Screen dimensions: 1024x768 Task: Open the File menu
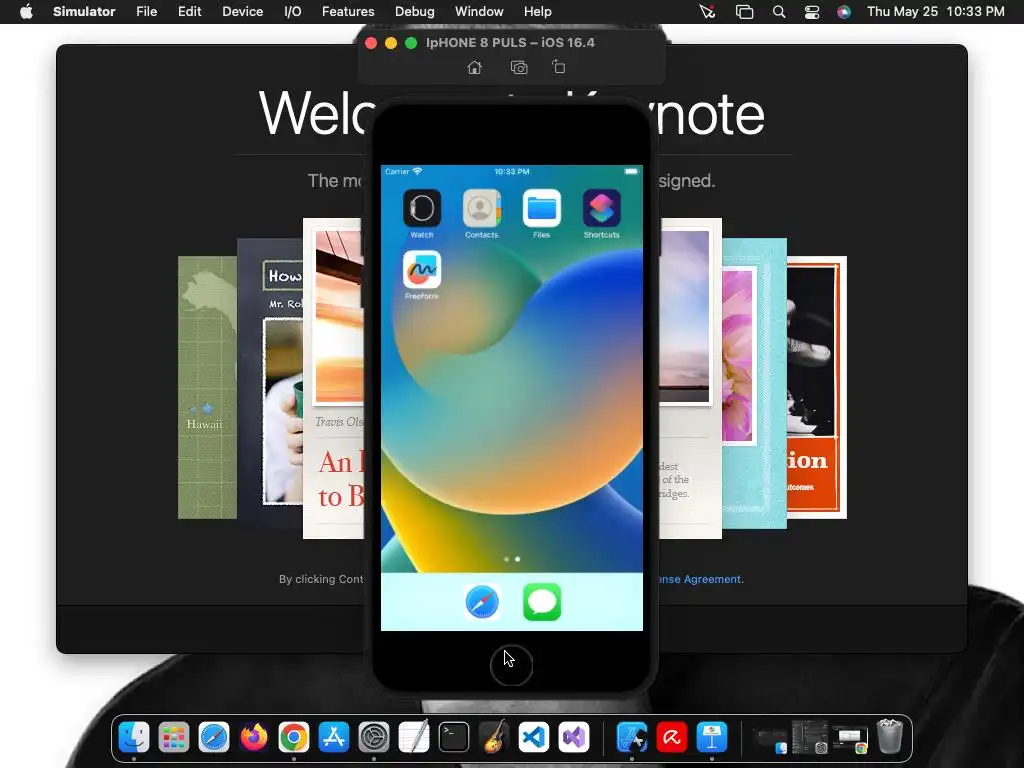146,12
